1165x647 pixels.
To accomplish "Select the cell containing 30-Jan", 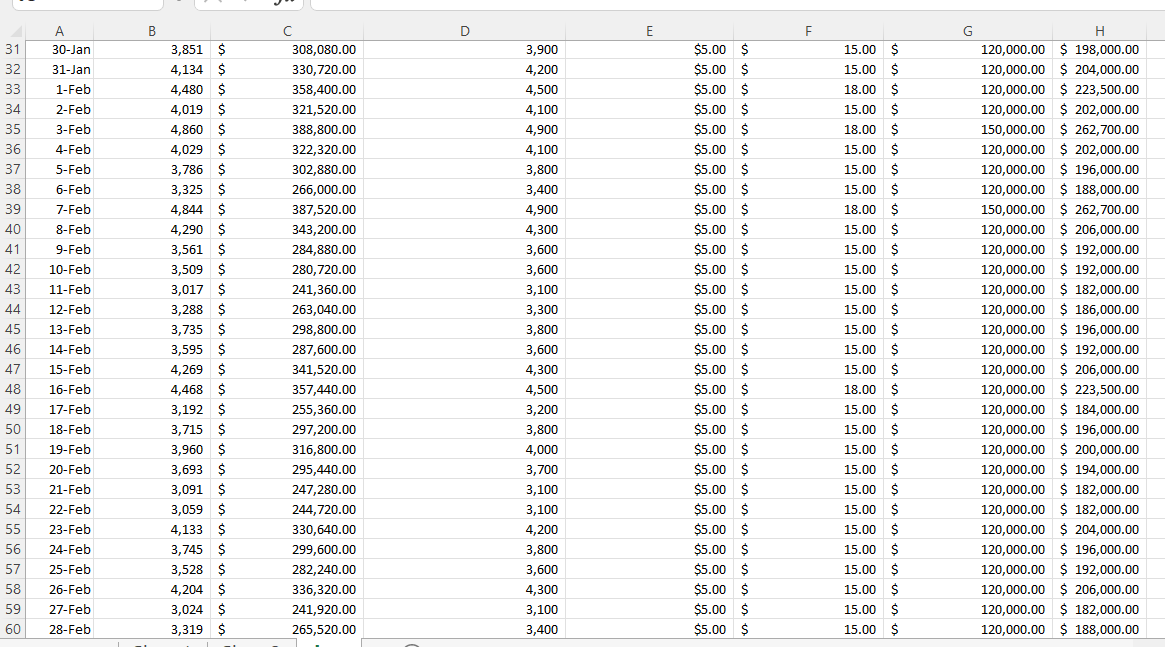I will point(59,49).
